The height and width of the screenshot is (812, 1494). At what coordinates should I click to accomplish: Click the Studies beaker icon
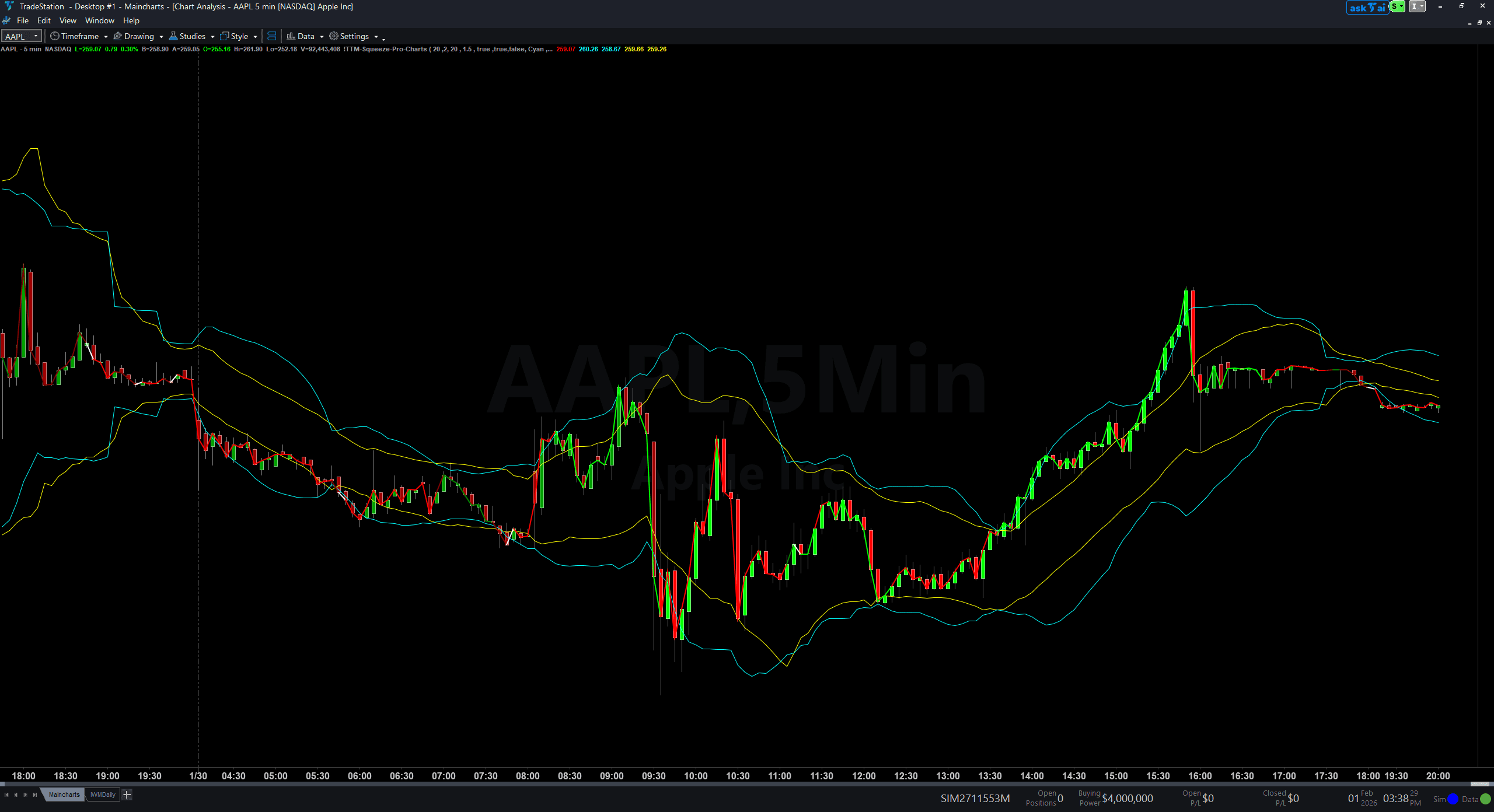(173, 36)
